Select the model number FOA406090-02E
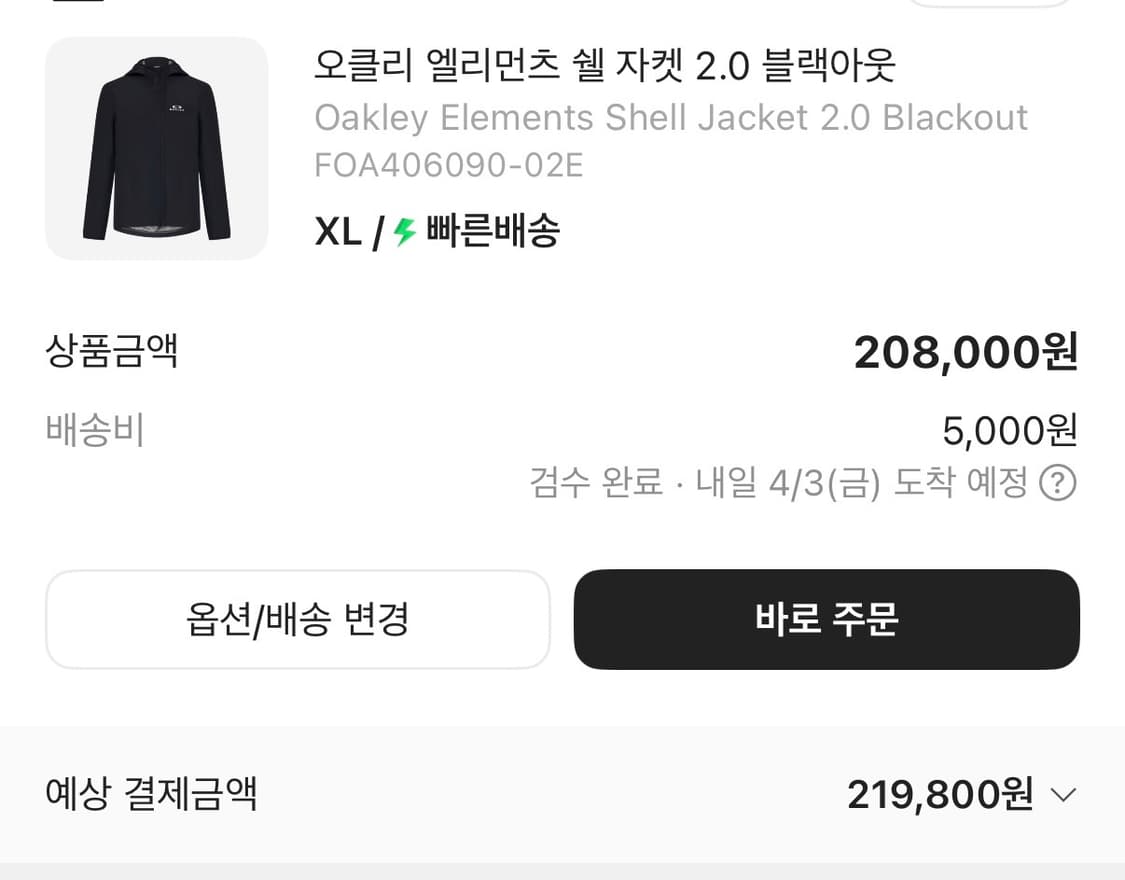The width and height of the screenshot is (1125, 880). coord(448,165)
